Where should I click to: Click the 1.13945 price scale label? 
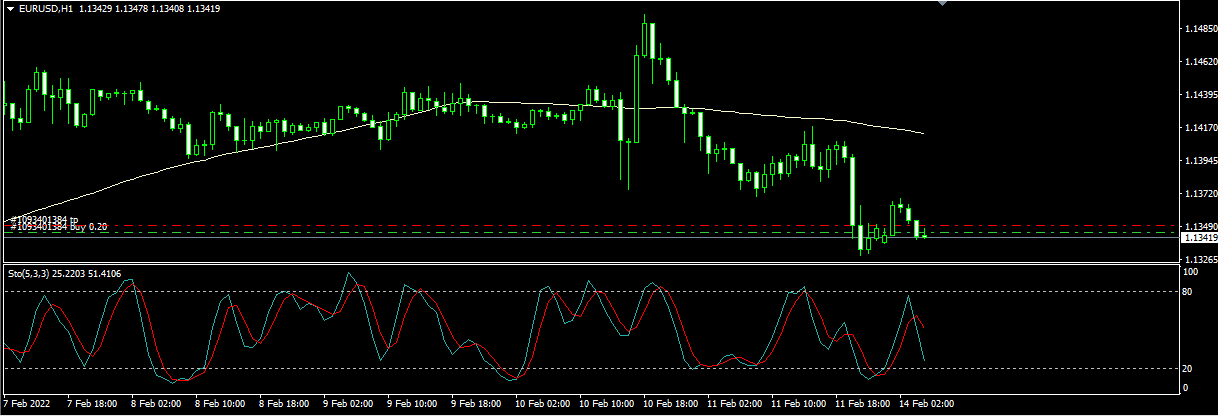point(1199,160)
